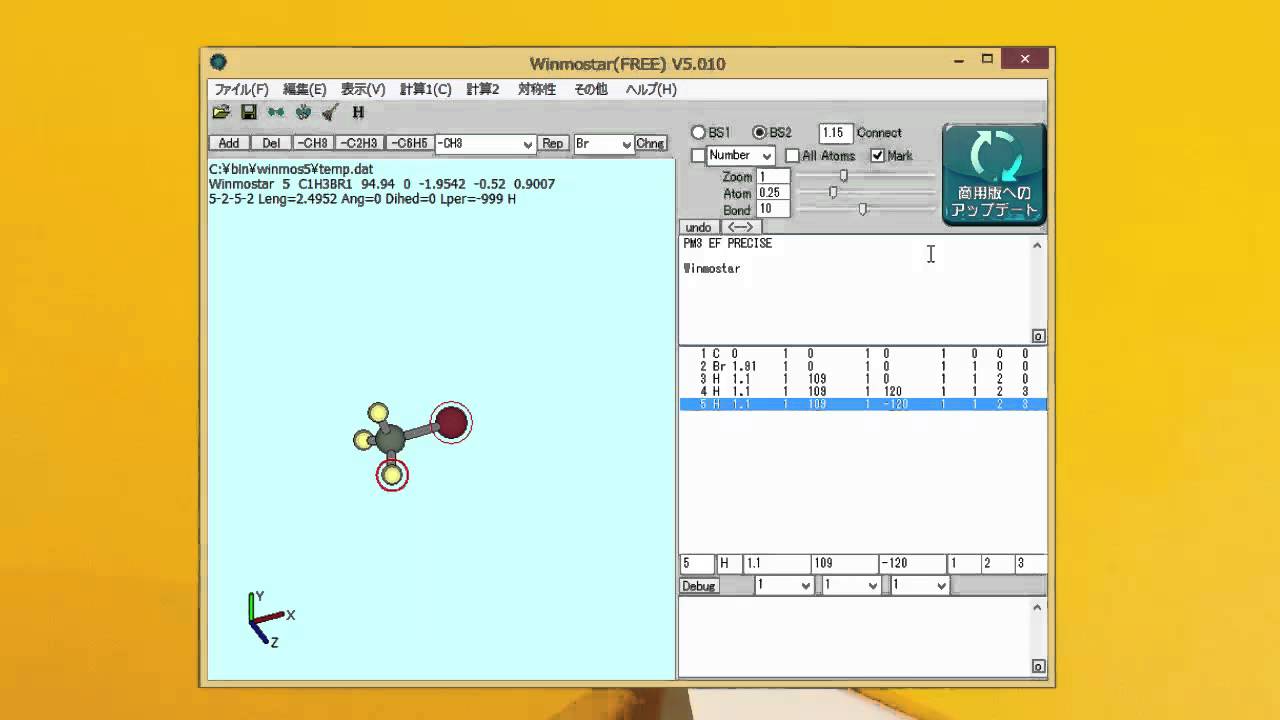Click the broom clean-up icon
Viewport: 1280px width, 720px height.
tap(330, 112)
